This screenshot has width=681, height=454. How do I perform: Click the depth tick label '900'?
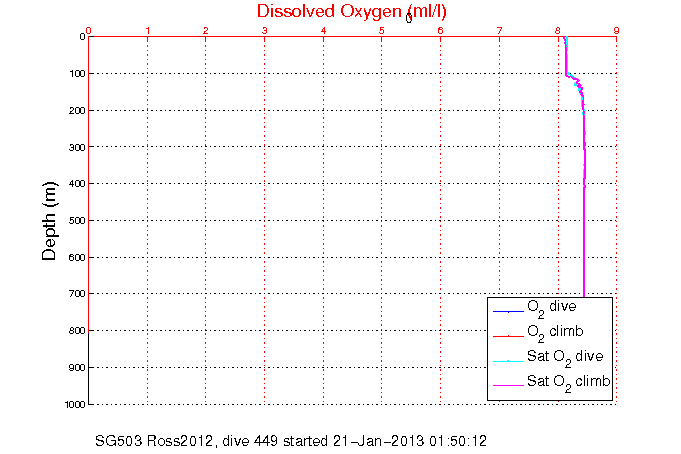coord(77,368)
